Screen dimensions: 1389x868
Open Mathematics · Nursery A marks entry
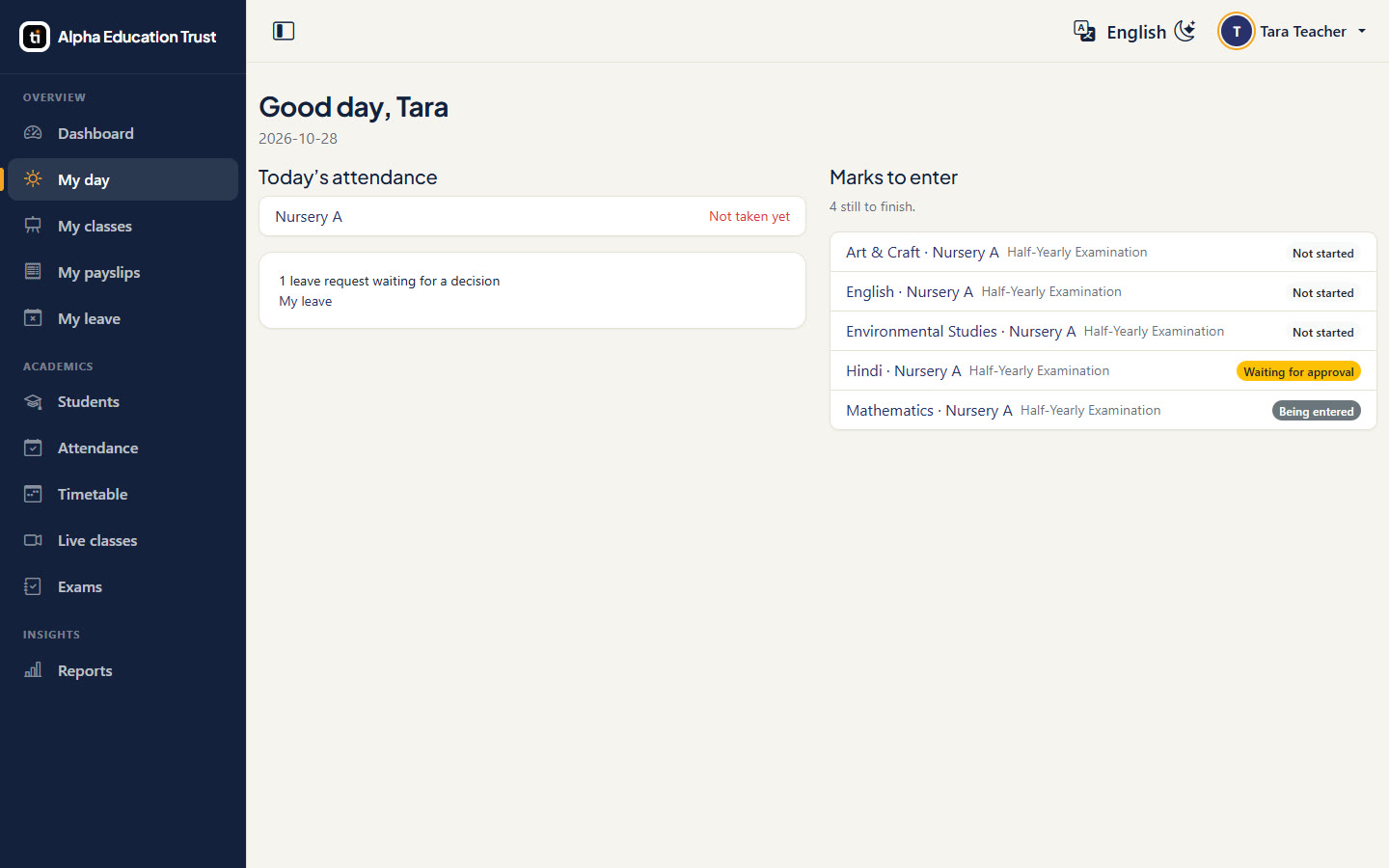click(x=1103, y=410)
